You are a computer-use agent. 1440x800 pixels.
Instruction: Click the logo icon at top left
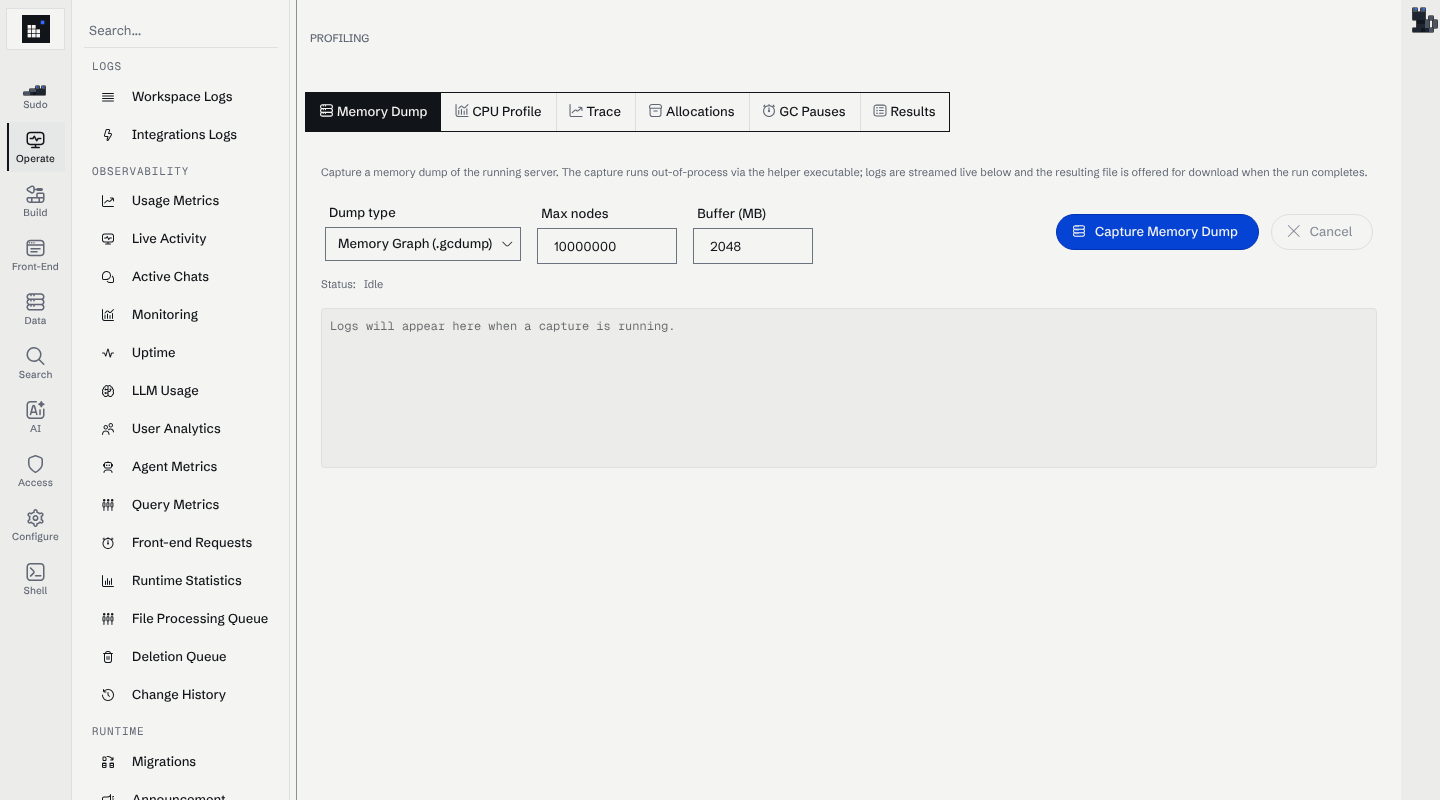(36, 29)
